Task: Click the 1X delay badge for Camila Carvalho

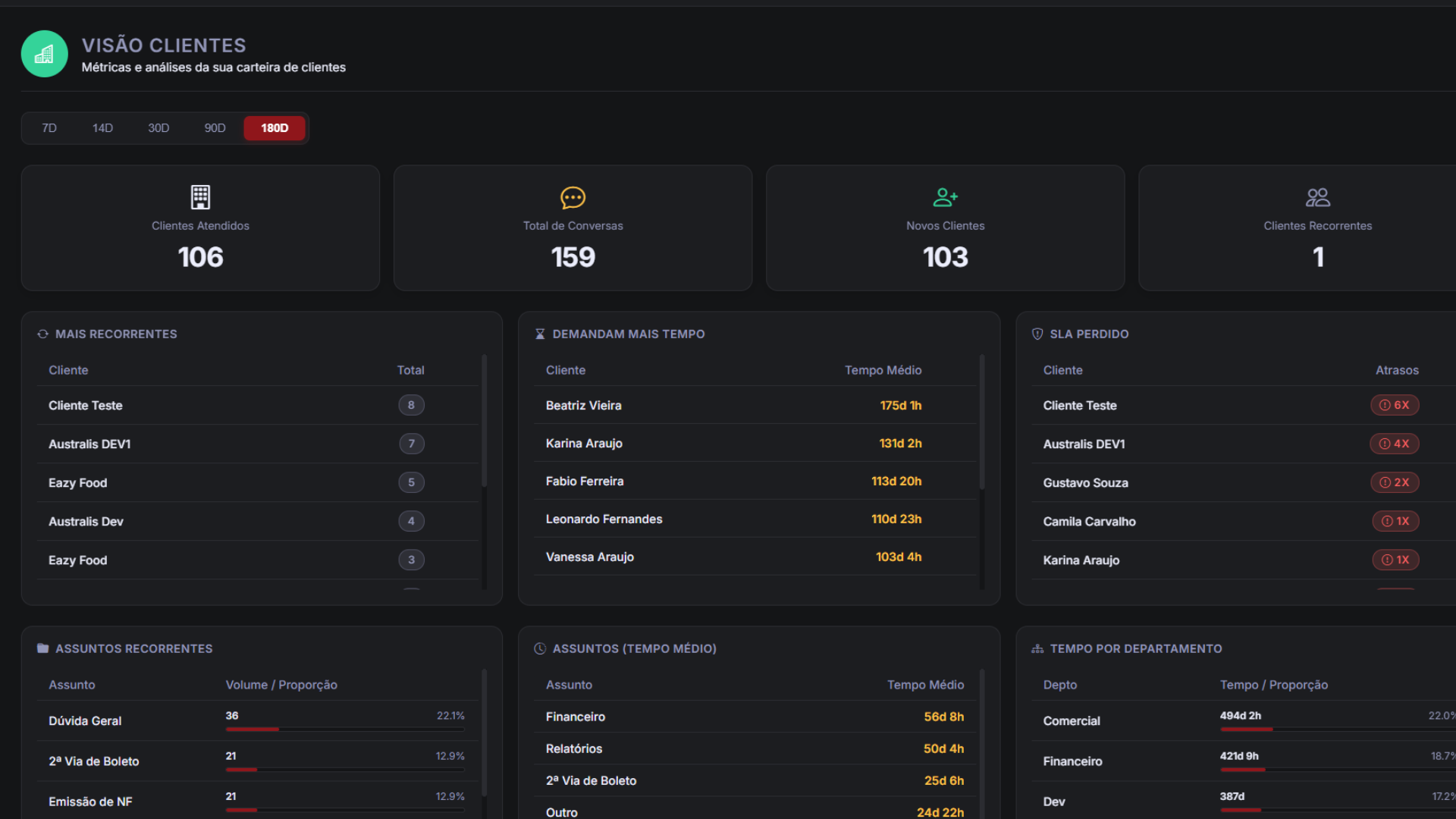Action: [x=1395, y=521]
